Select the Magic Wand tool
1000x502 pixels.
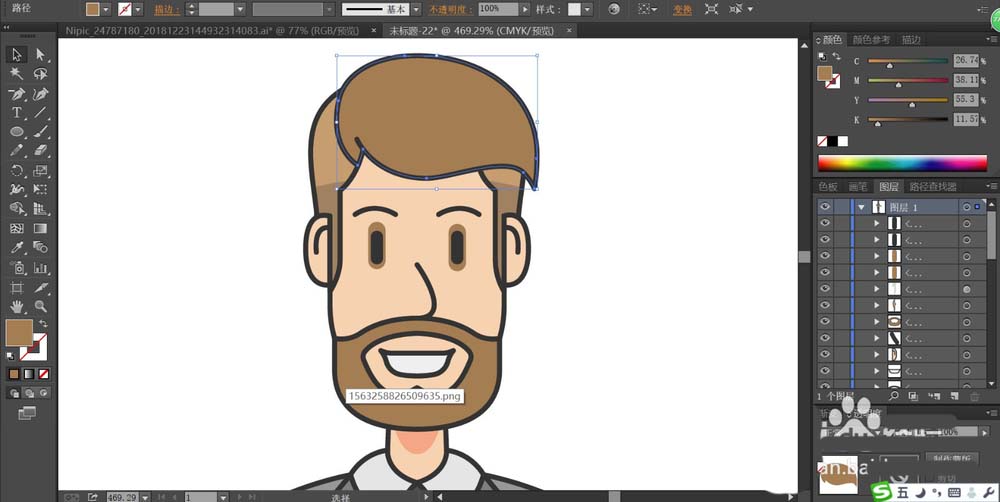point(17,74)
